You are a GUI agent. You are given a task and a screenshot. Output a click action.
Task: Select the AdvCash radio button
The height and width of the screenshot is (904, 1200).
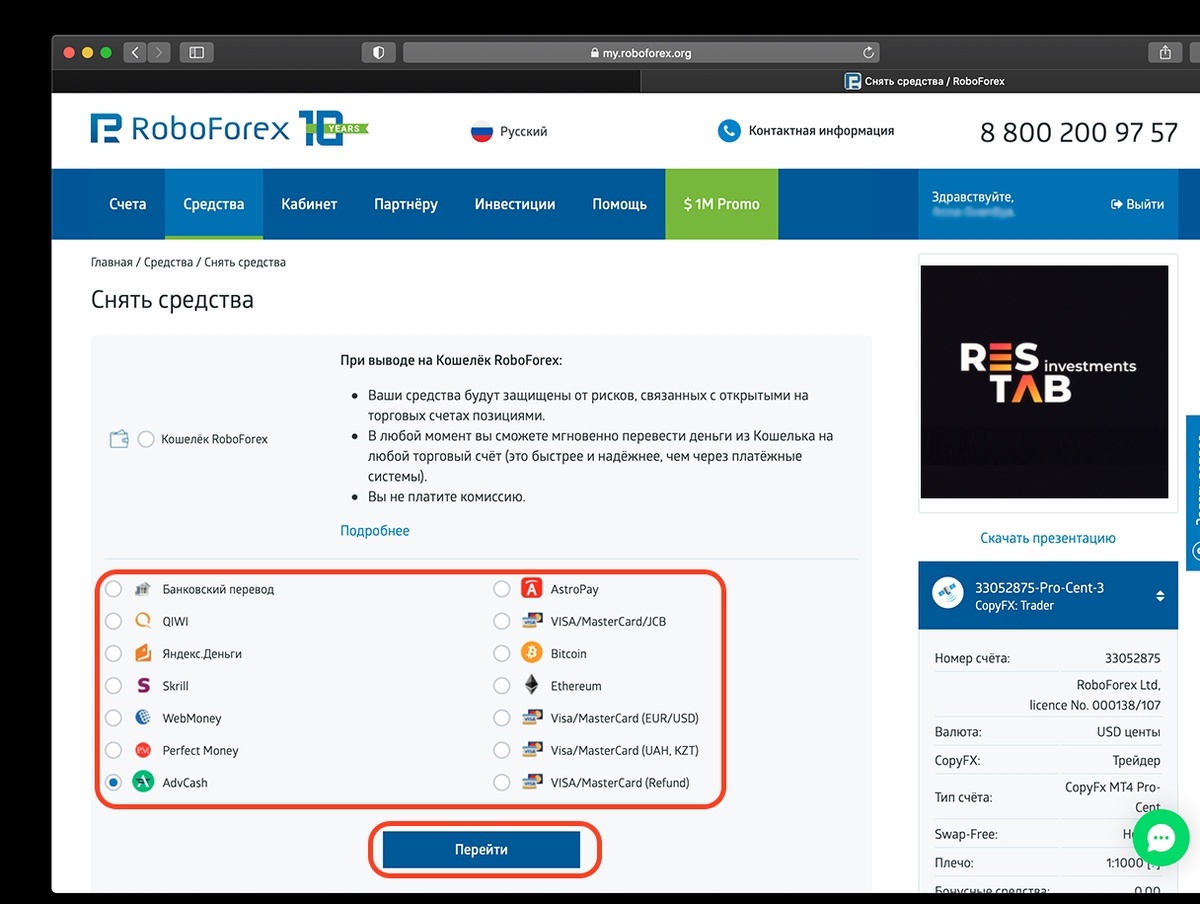114,782
